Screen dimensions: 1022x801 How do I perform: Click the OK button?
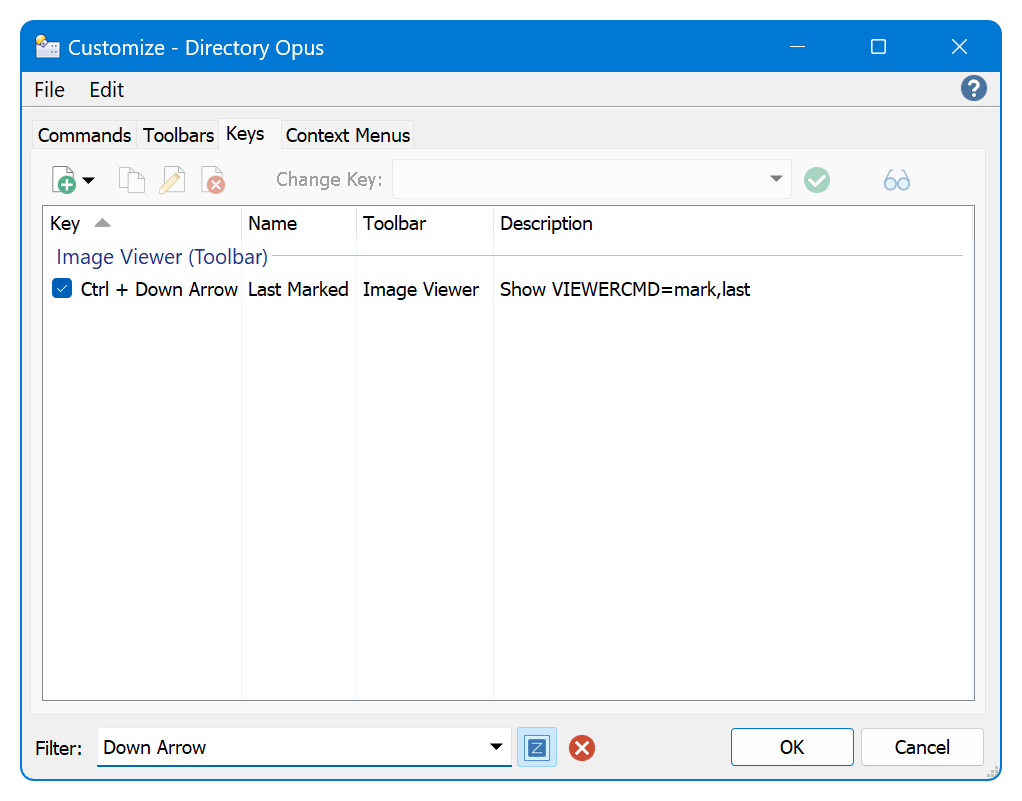792,747
